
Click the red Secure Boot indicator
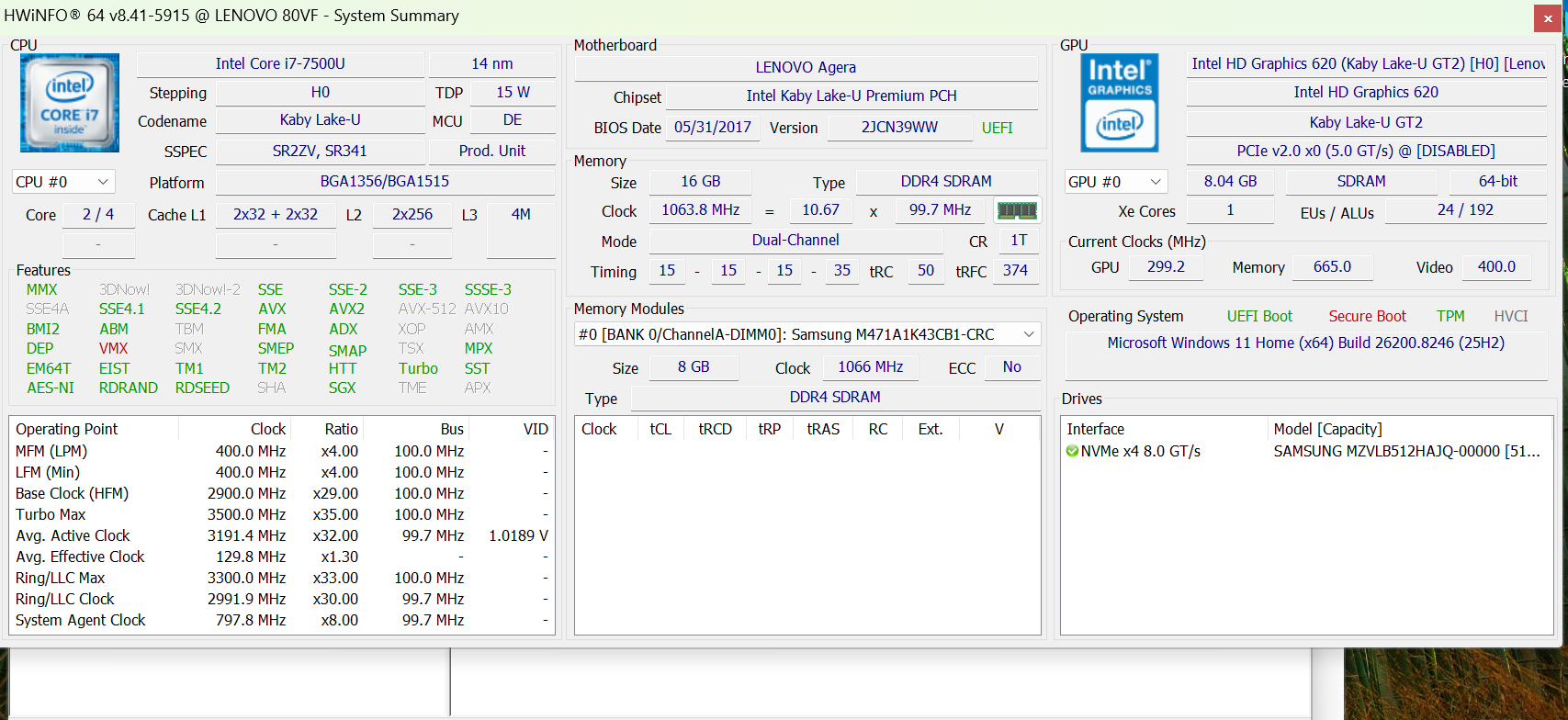(x=1368, y=316)
